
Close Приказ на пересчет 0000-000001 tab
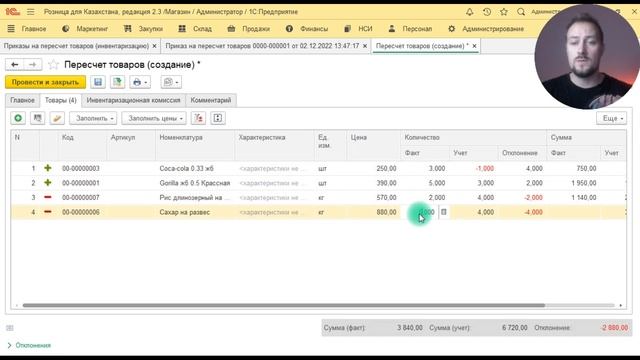(365, 46)
